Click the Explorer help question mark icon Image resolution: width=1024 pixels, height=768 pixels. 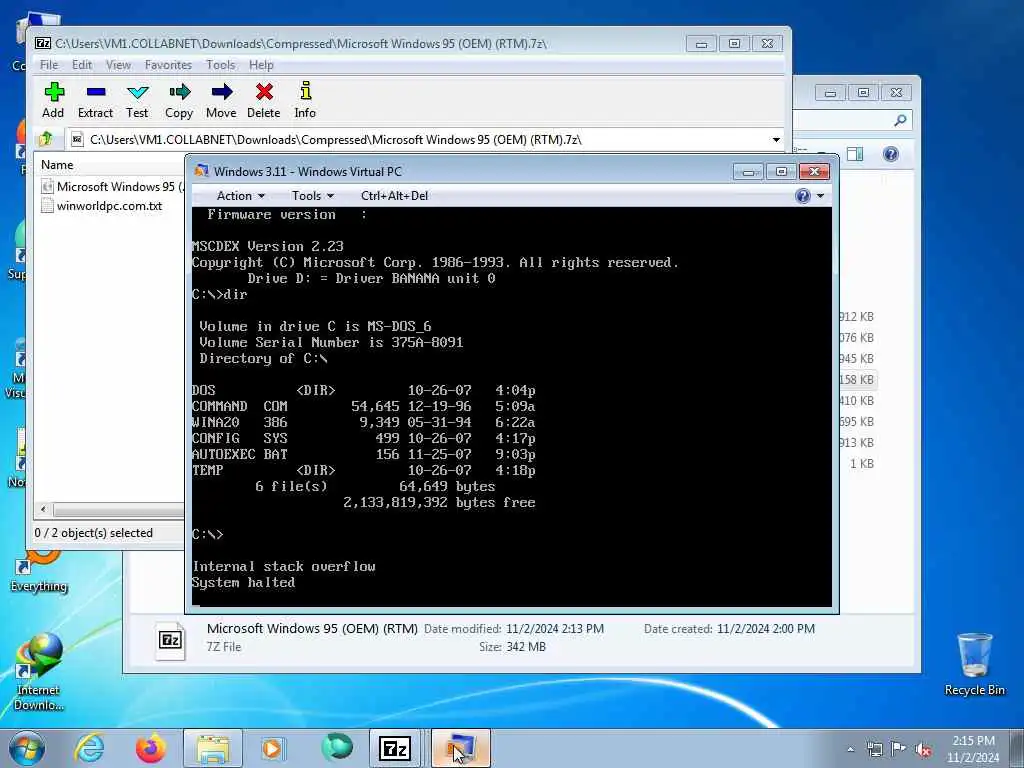click(x=891, y=154)
